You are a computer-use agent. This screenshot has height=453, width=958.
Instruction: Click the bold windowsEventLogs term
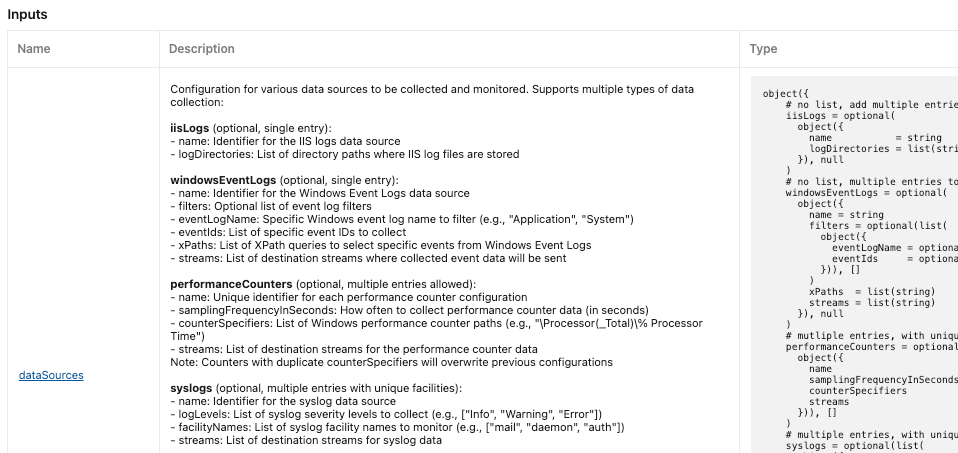223,180
